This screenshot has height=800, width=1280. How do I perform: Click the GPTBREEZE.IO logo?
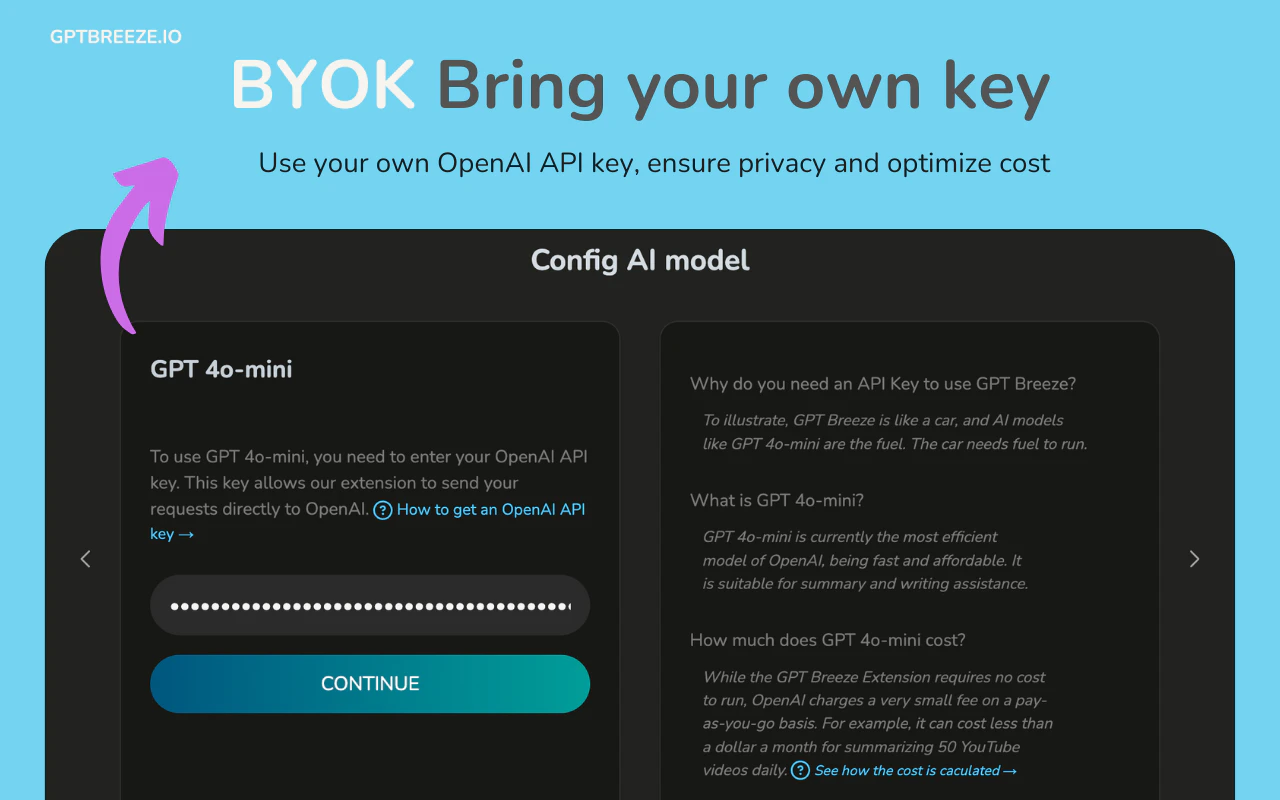pyautogui.click(x=116, y=36)
